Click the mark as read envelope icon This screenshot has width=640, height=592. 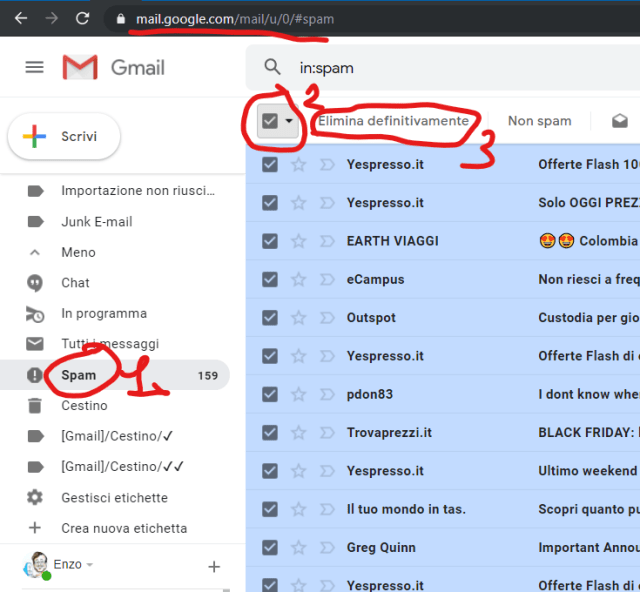pos(620,121)
